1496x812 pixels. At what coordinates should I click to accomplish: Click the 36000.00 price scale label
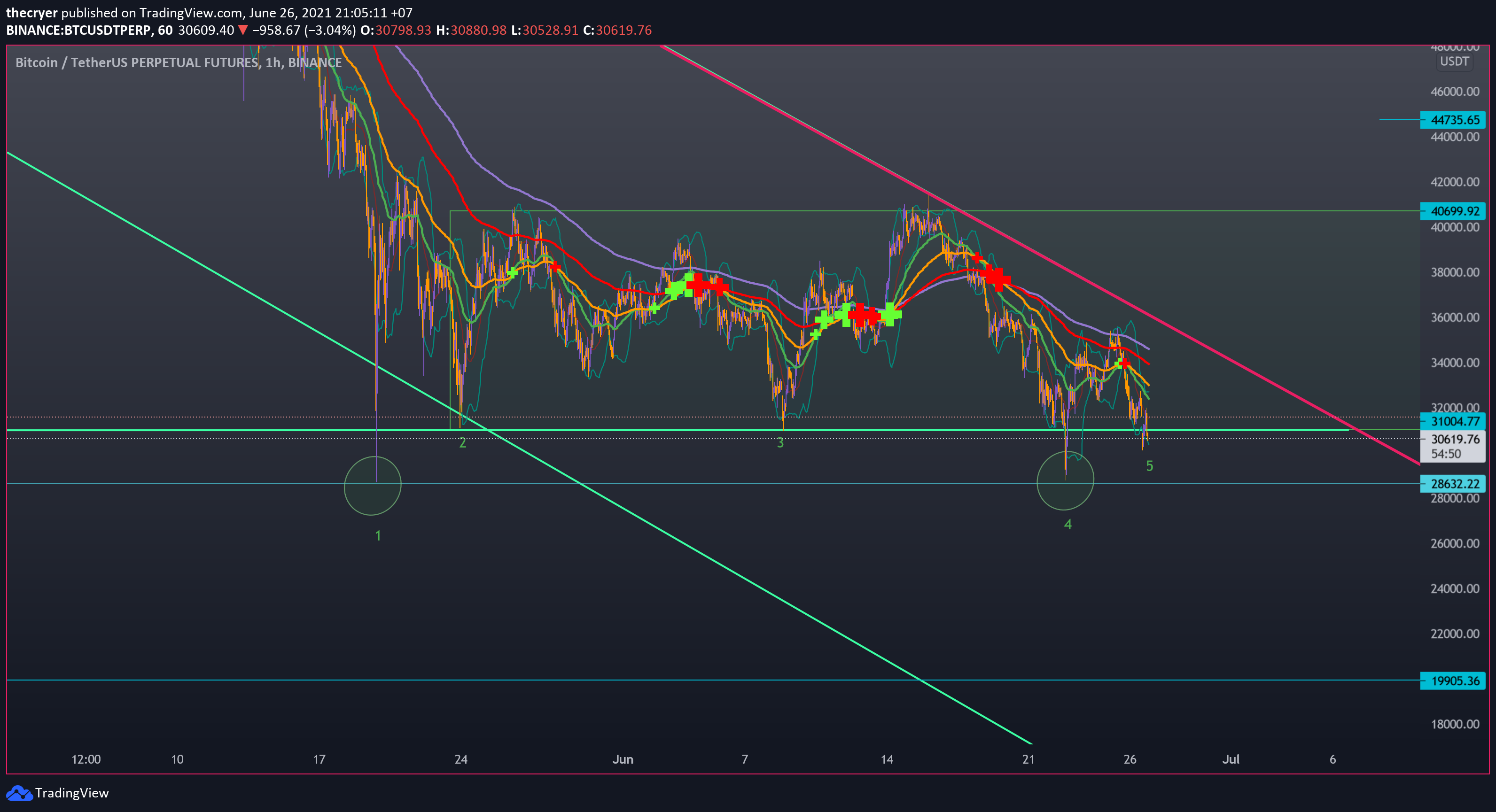tap(1455, 317)
